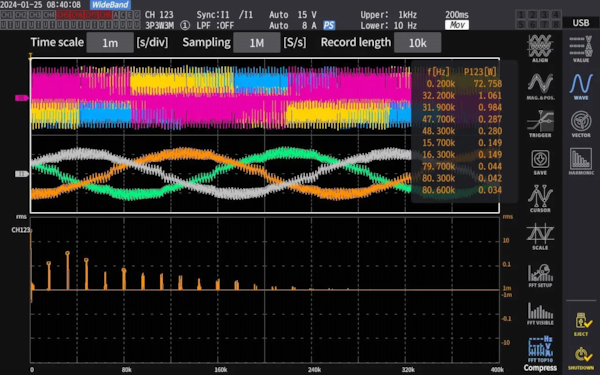Click the white I1 zero-level marker
This screenshot has width=600, height=375.
(21, 174)
